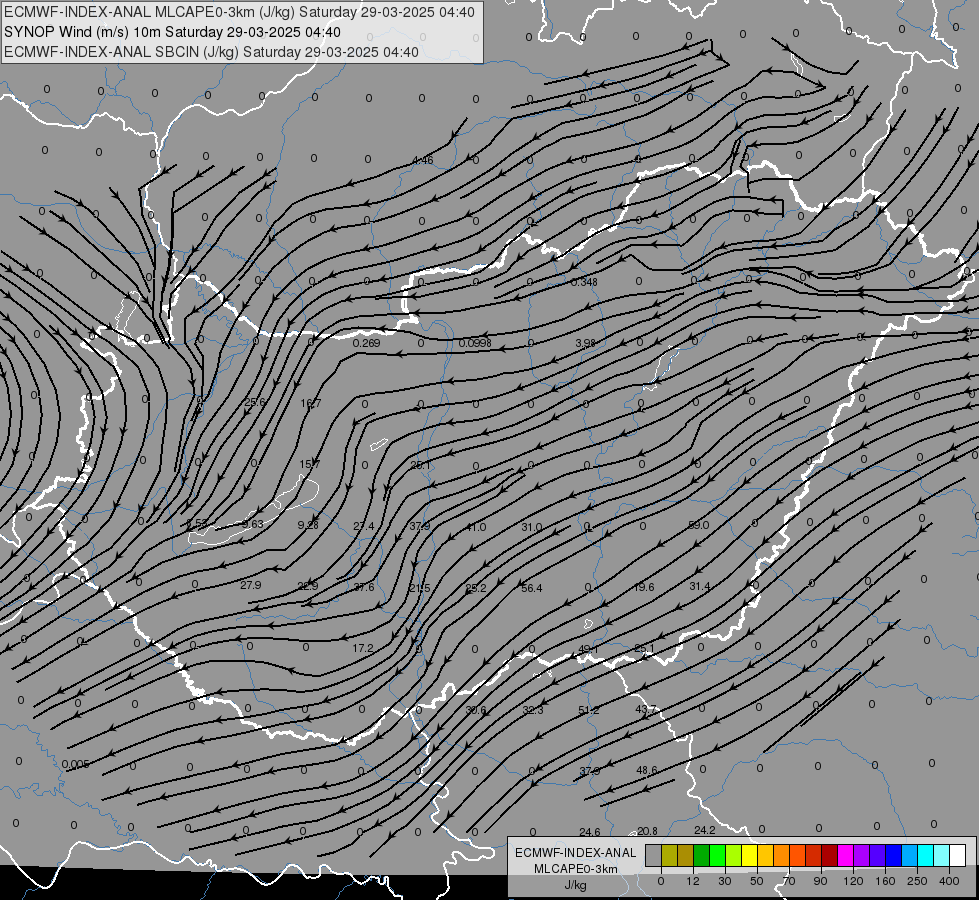The height and width of the screenshot is (900, 979).
Task: Click the map value 15.7
Action: (x=309, y=464)
